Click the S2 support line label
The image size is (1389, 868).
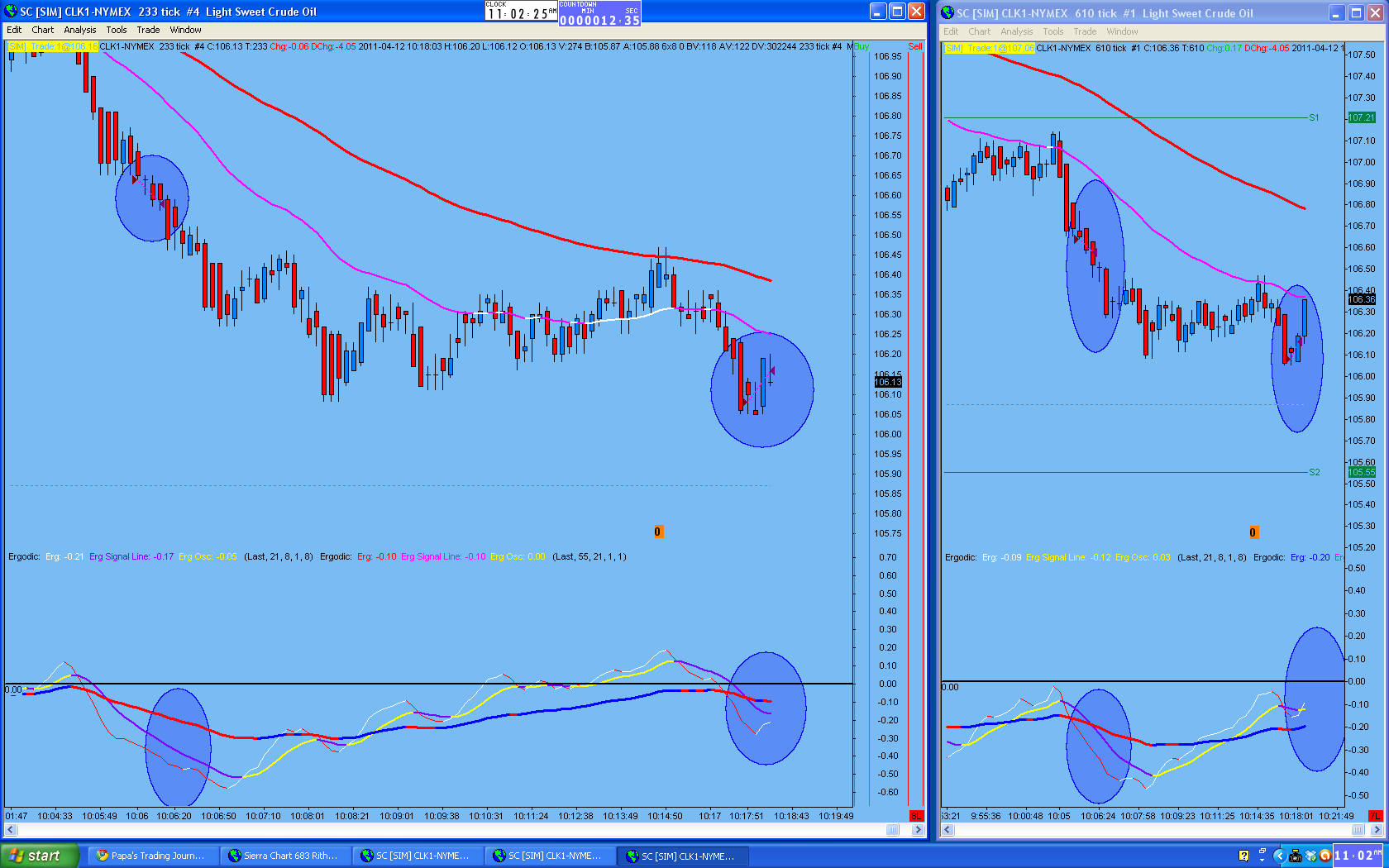(x=1314, y=472)
